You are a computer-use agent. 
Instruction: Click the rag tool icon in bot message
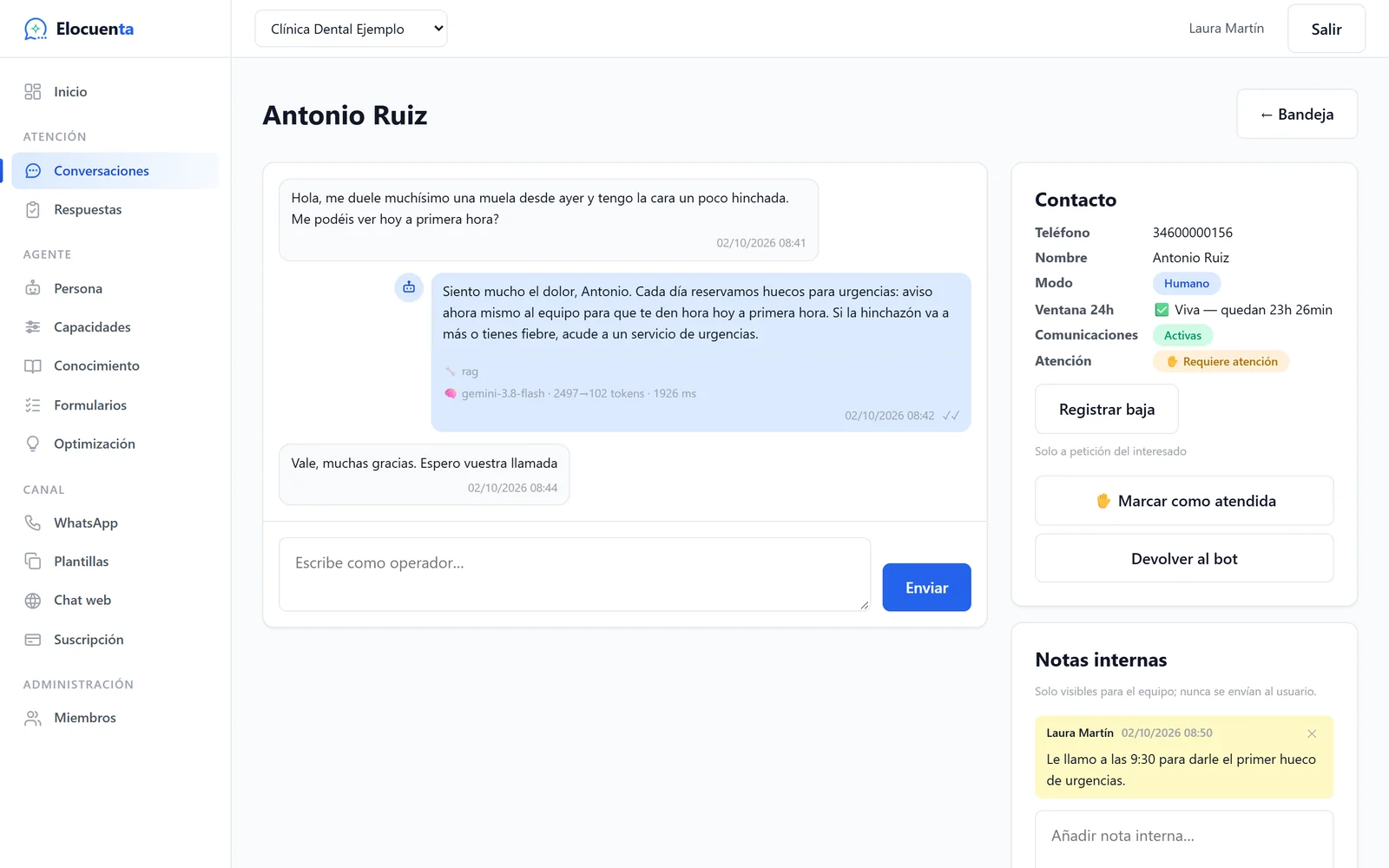click(451, 372)
